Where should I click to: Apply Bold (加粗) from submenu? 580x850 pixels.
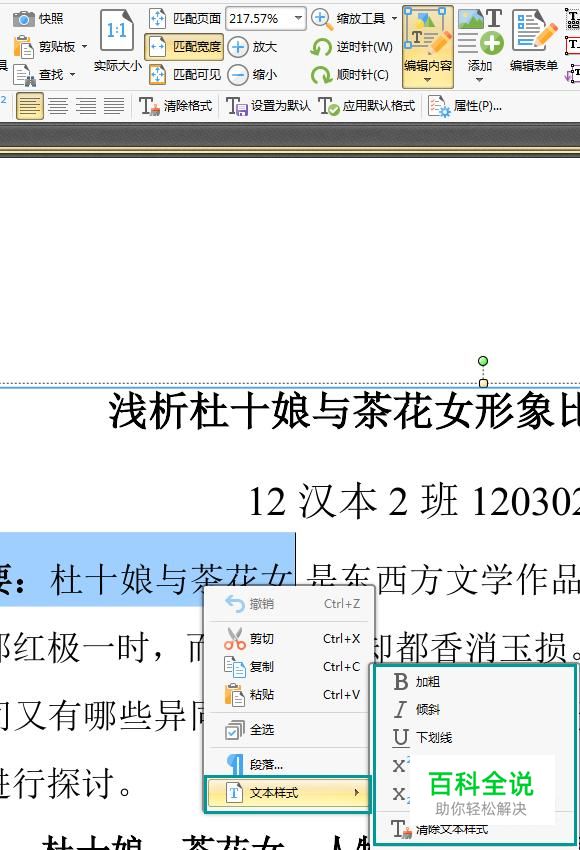(x=474, y=681)
